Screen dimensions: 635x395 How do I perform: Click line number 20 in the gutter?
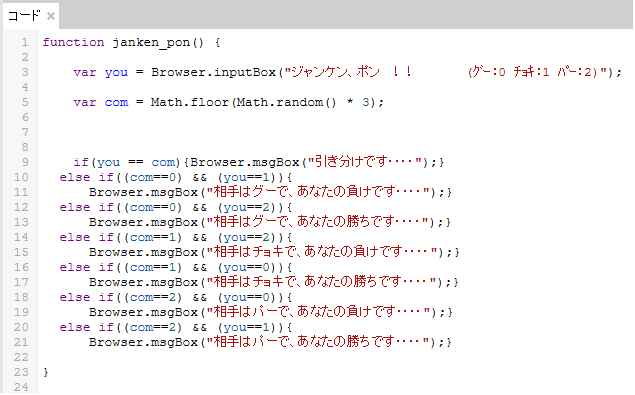point(21,327)
